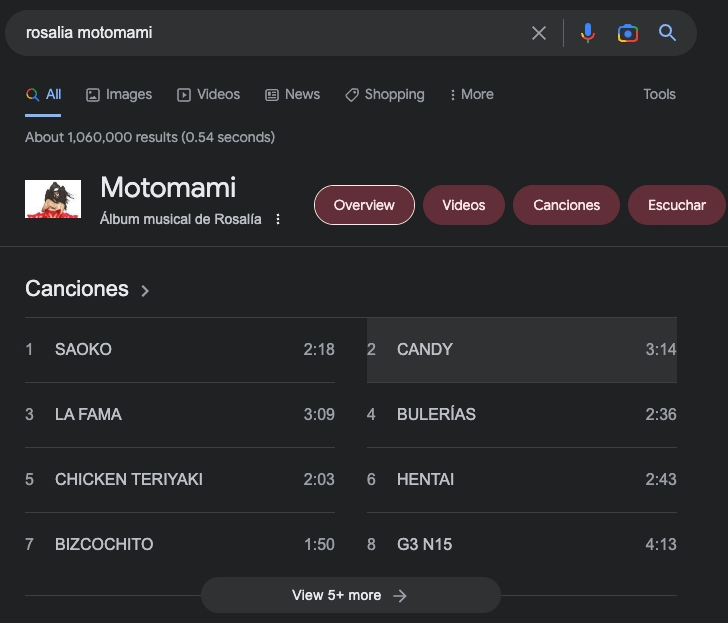Screen dimensions: 728x623
Task: Switch to the Images tab
Action: point(119,95)
